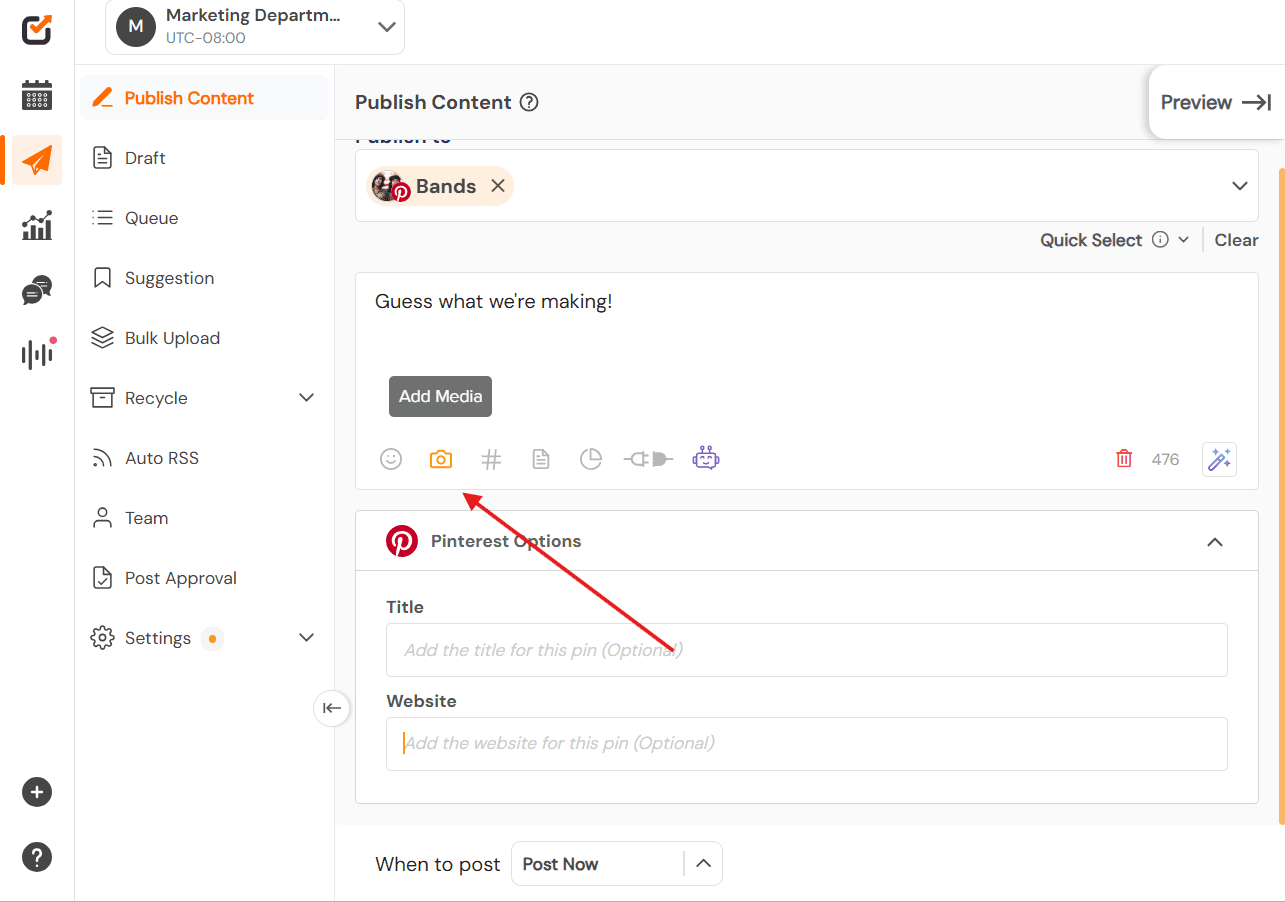Click the pin Title input field
This screenshot has height=902, width=1285.
[x=806, y=650]
